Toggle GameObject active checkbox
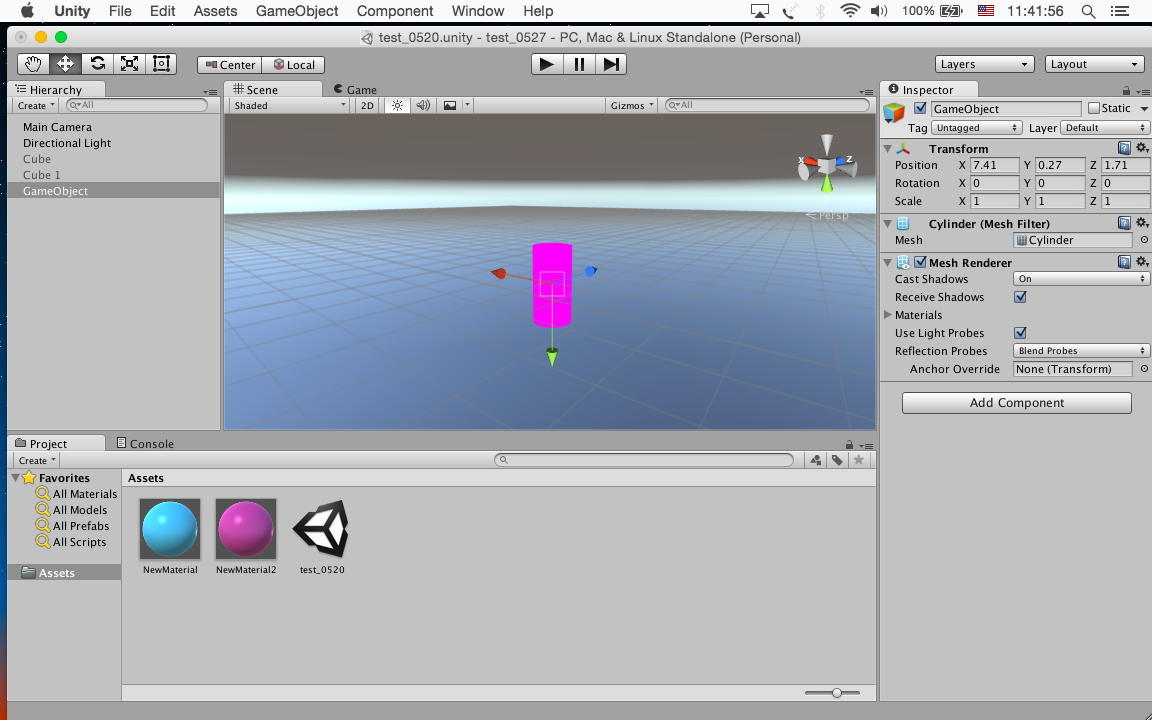1152x720 pixels. pyautogui.click(x=920, y=108)
